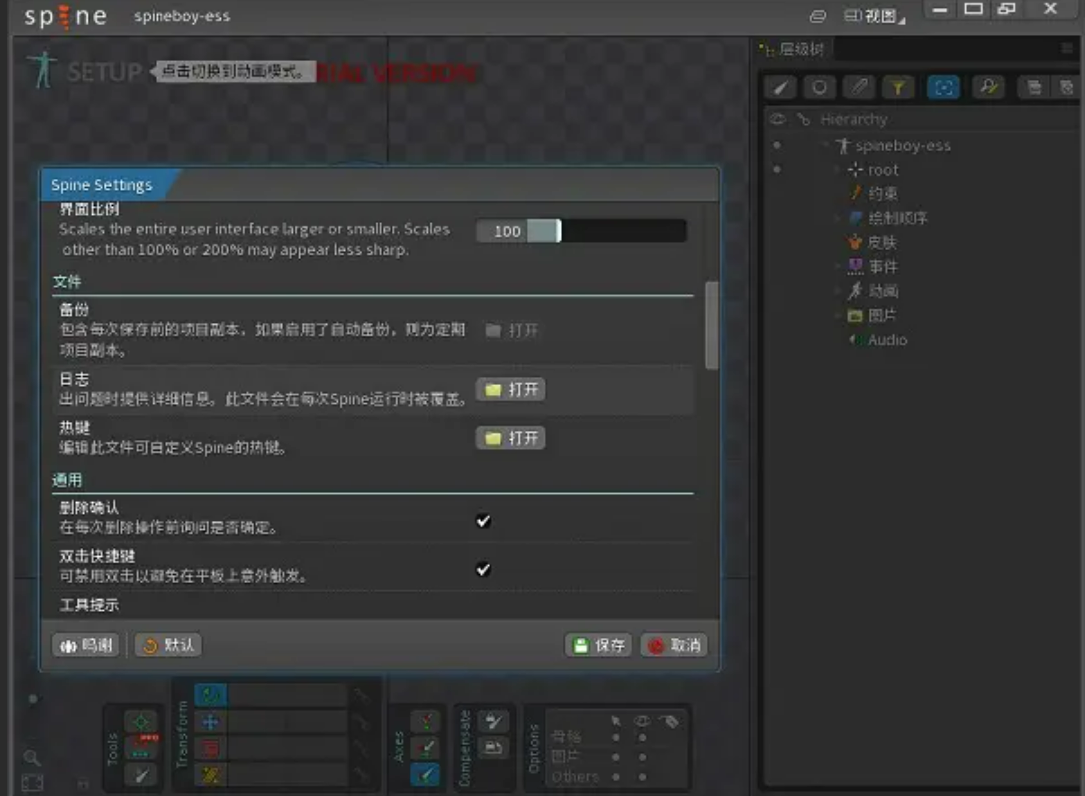Viewport: 1085px width, 796px height.
Task: Toggle visibility dot for root row
Action: tap(777, 170)
